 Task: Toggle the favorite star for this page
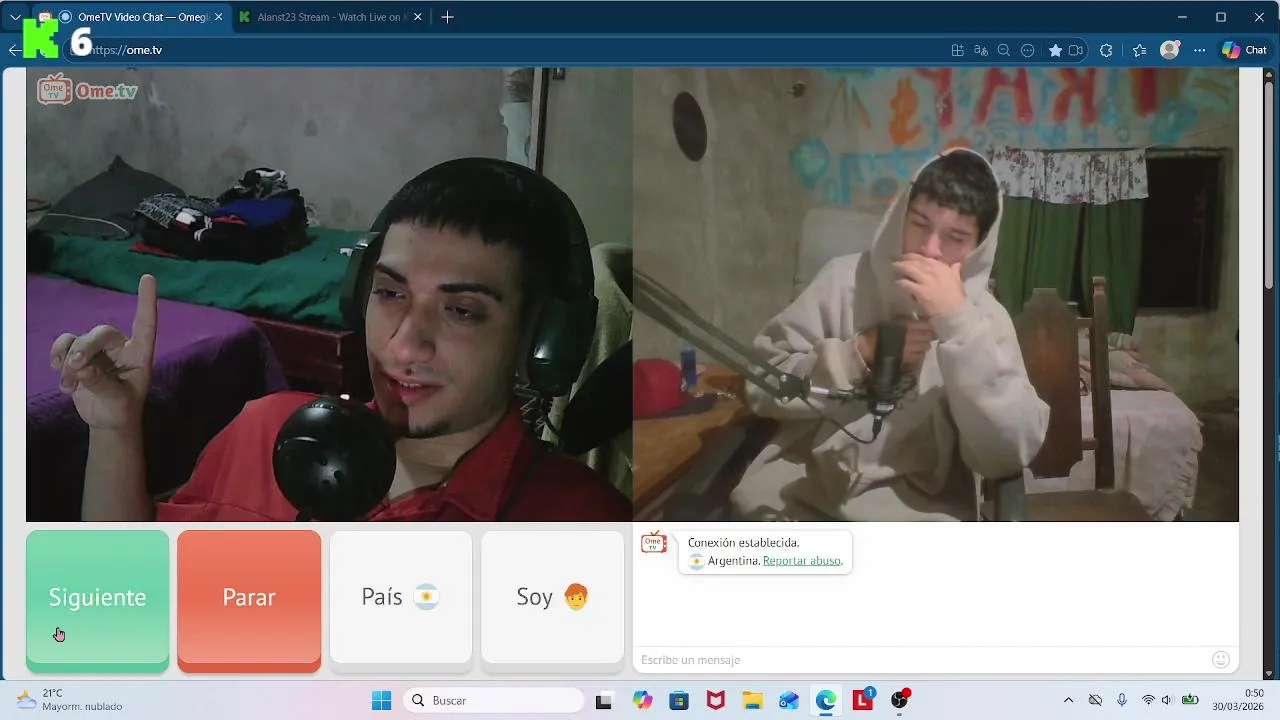click(1055, 50)
